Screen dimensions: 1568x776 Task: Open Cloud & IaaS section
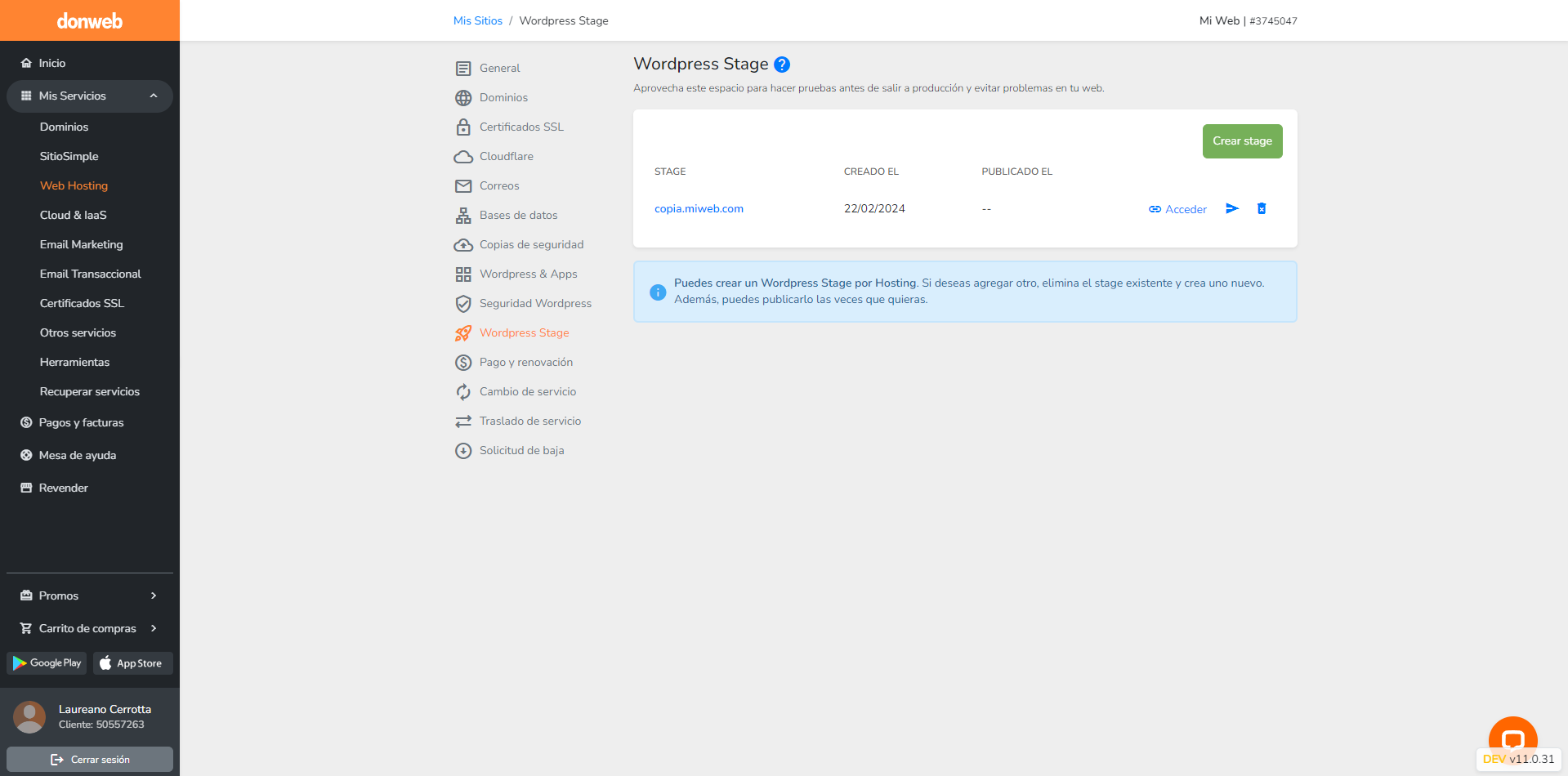73,215
